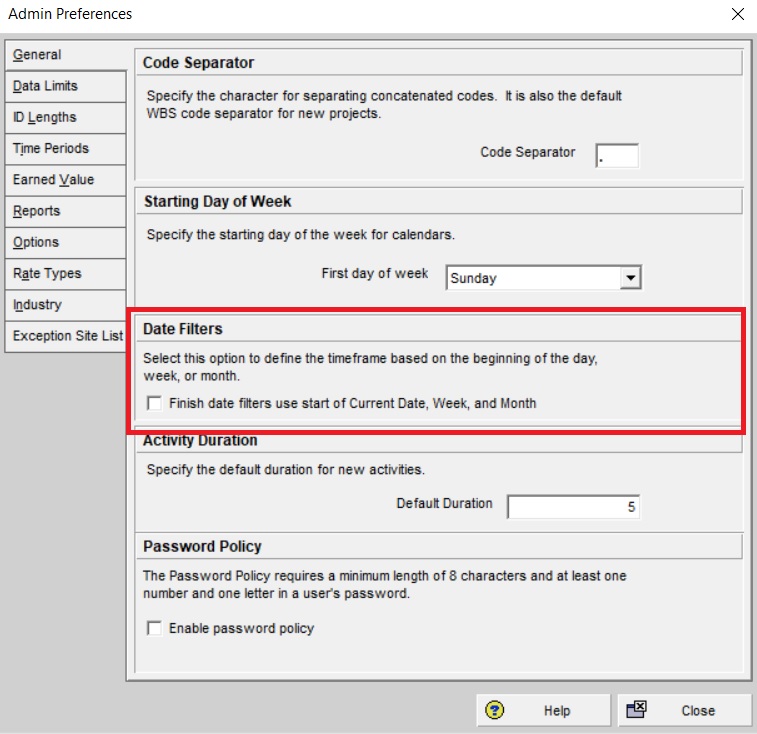Click the Default Duration input field
Screen dimensions: 757x734
click(573, 507)
